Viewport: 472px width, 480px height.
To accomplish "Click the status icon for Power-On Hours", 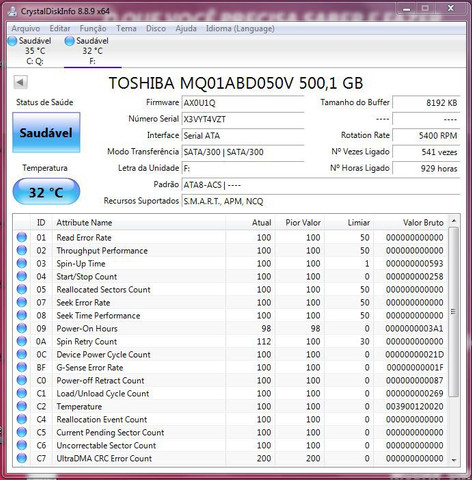I will 22,328.
